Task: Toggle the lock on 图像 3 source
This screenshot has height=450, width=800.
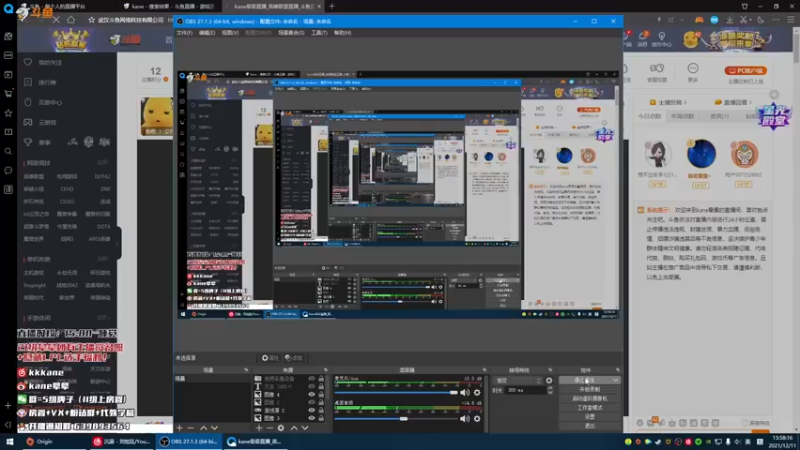Action: [x=321, y=418]
